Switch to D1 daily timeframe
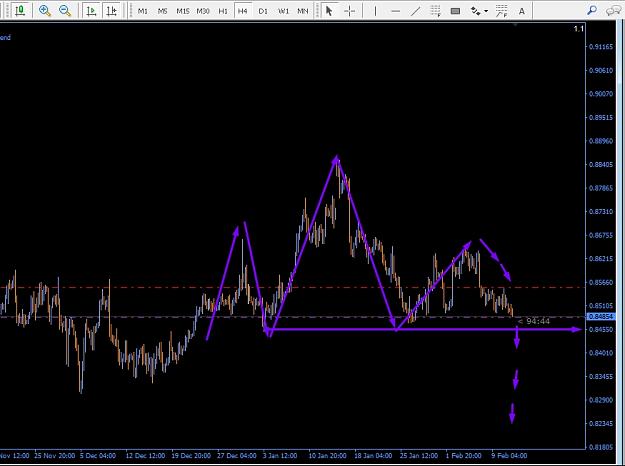This screenshot has height=466, width=625. click(263, 11)
